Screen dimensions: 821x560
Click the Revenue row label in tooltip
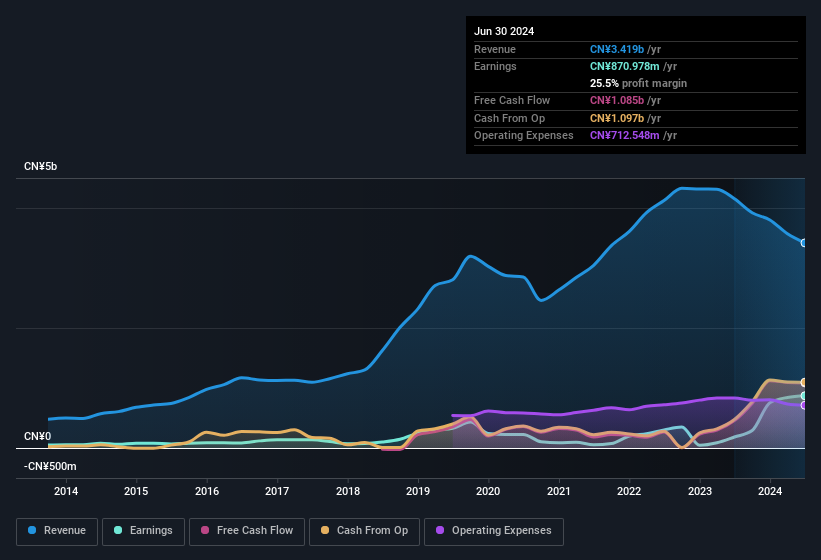[495, 49]
